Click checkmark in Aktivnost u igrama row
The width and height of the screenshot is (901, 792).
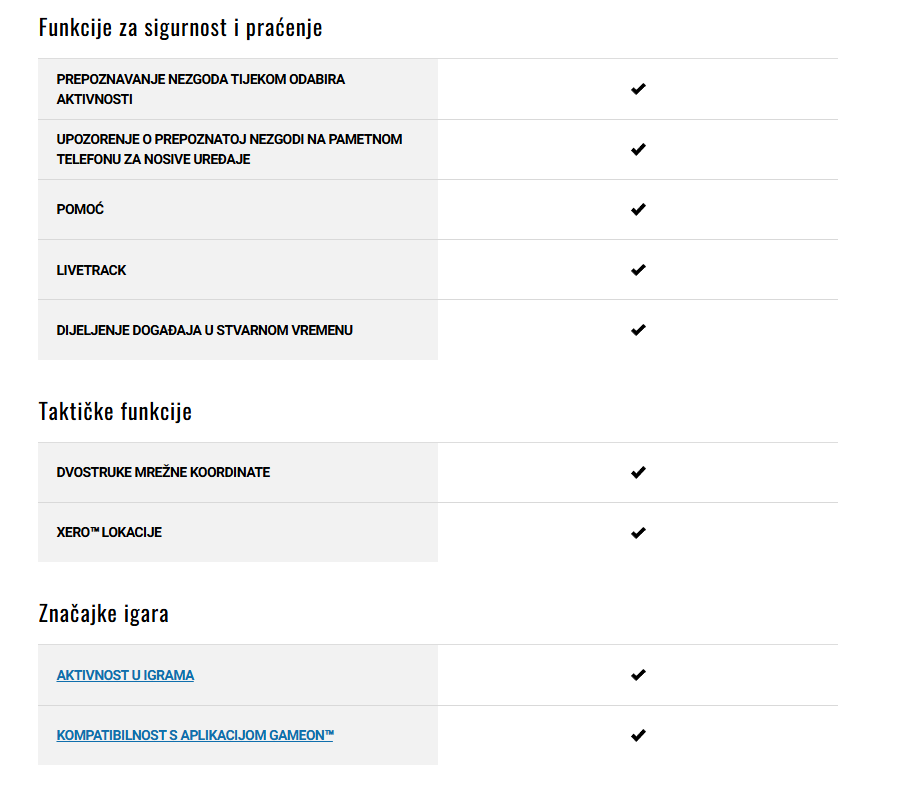[638, 675]
